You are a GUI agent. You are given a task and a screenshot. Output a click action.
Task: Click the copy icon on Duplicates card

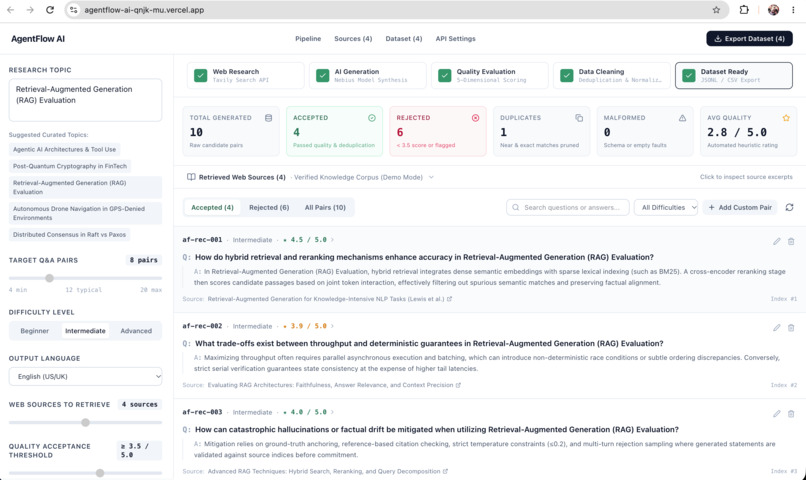point(579,118)
